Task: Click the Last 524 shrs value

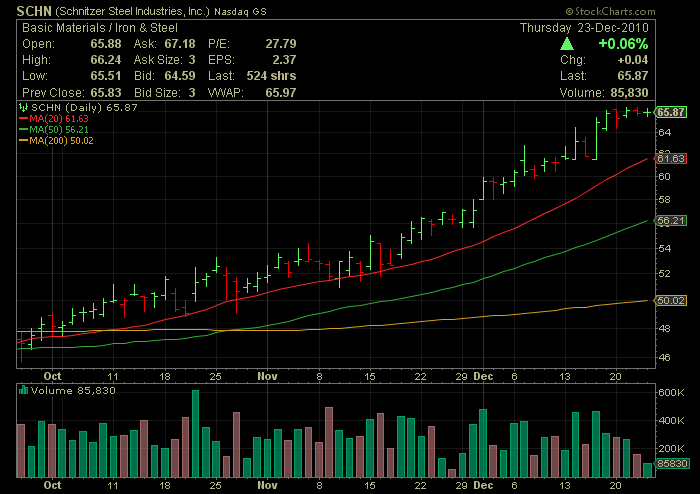Action: [271, 76]
